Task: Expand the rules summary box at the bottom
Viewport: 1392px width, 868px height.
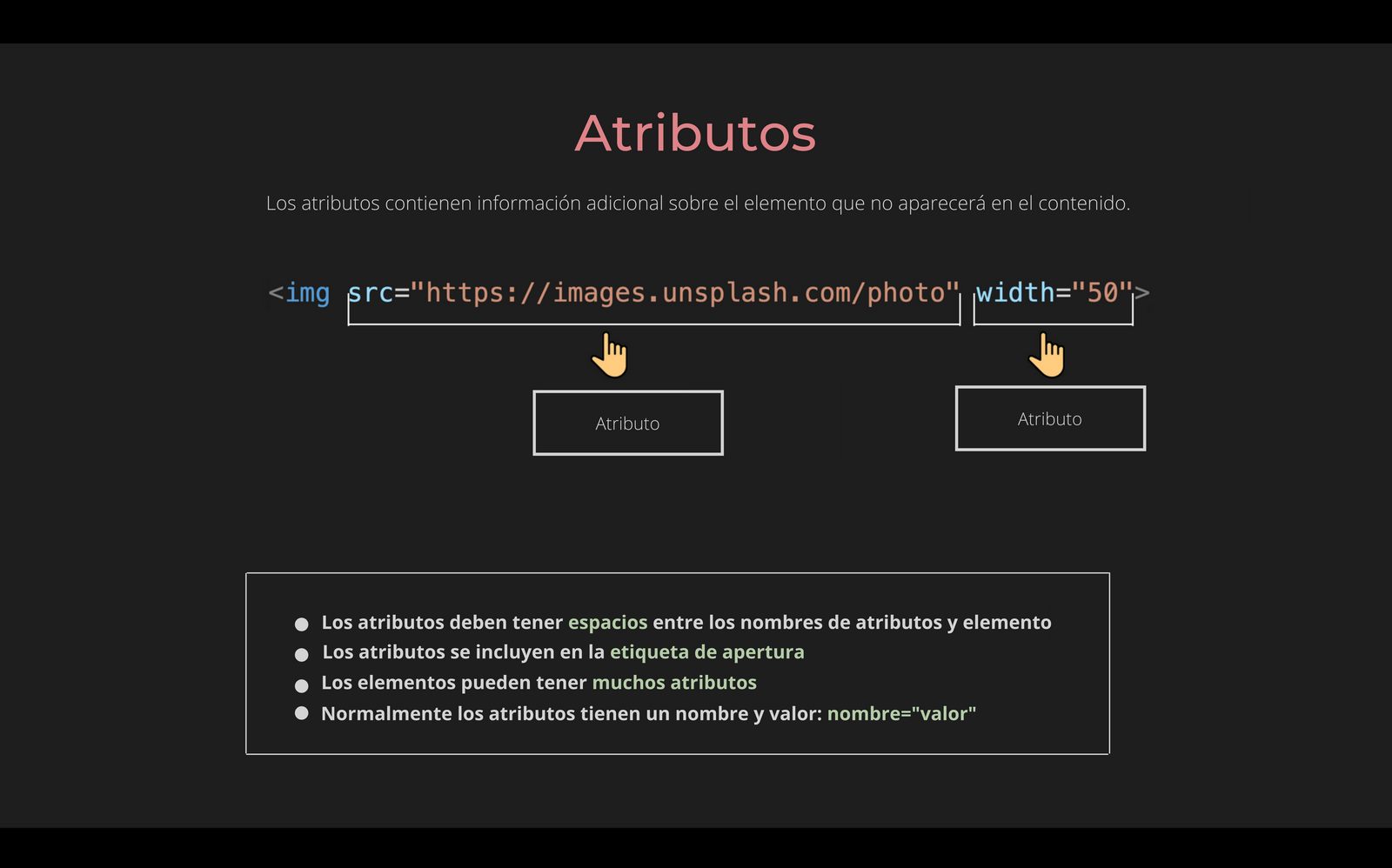Action: pyautogui.click(x=679, y=663)
